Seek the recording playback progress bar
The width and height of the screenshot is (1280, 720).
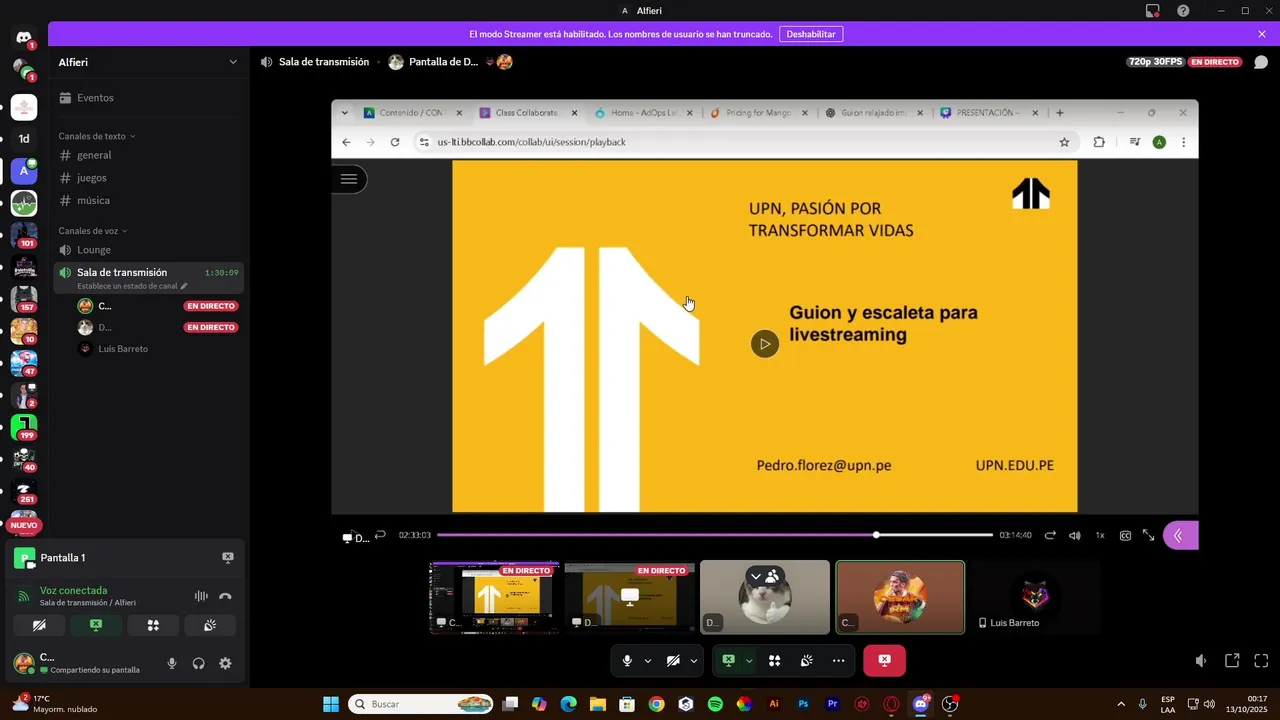coord(715,535)
